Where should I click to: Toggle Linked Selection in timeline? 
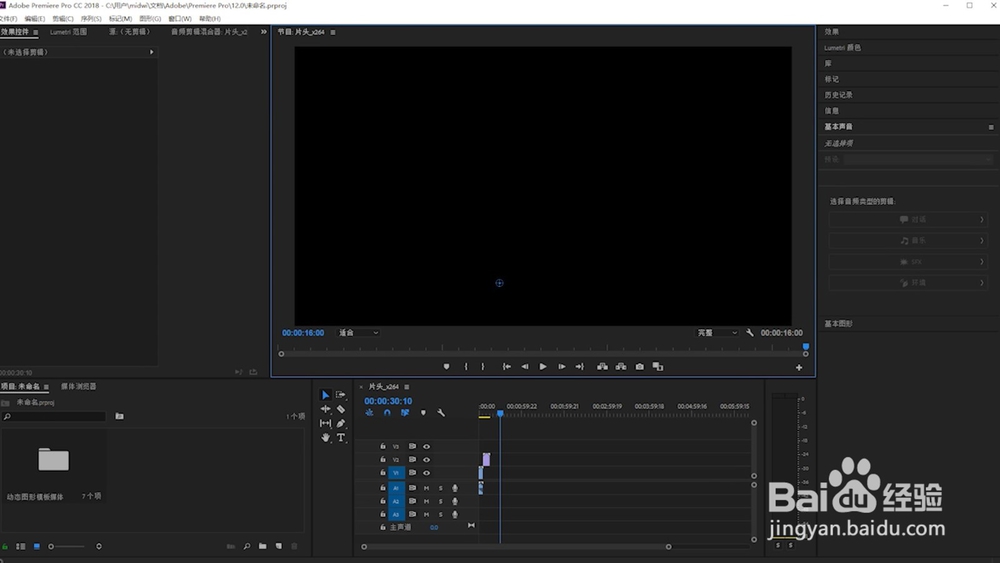pyautogui.click(x=405, y=413)
